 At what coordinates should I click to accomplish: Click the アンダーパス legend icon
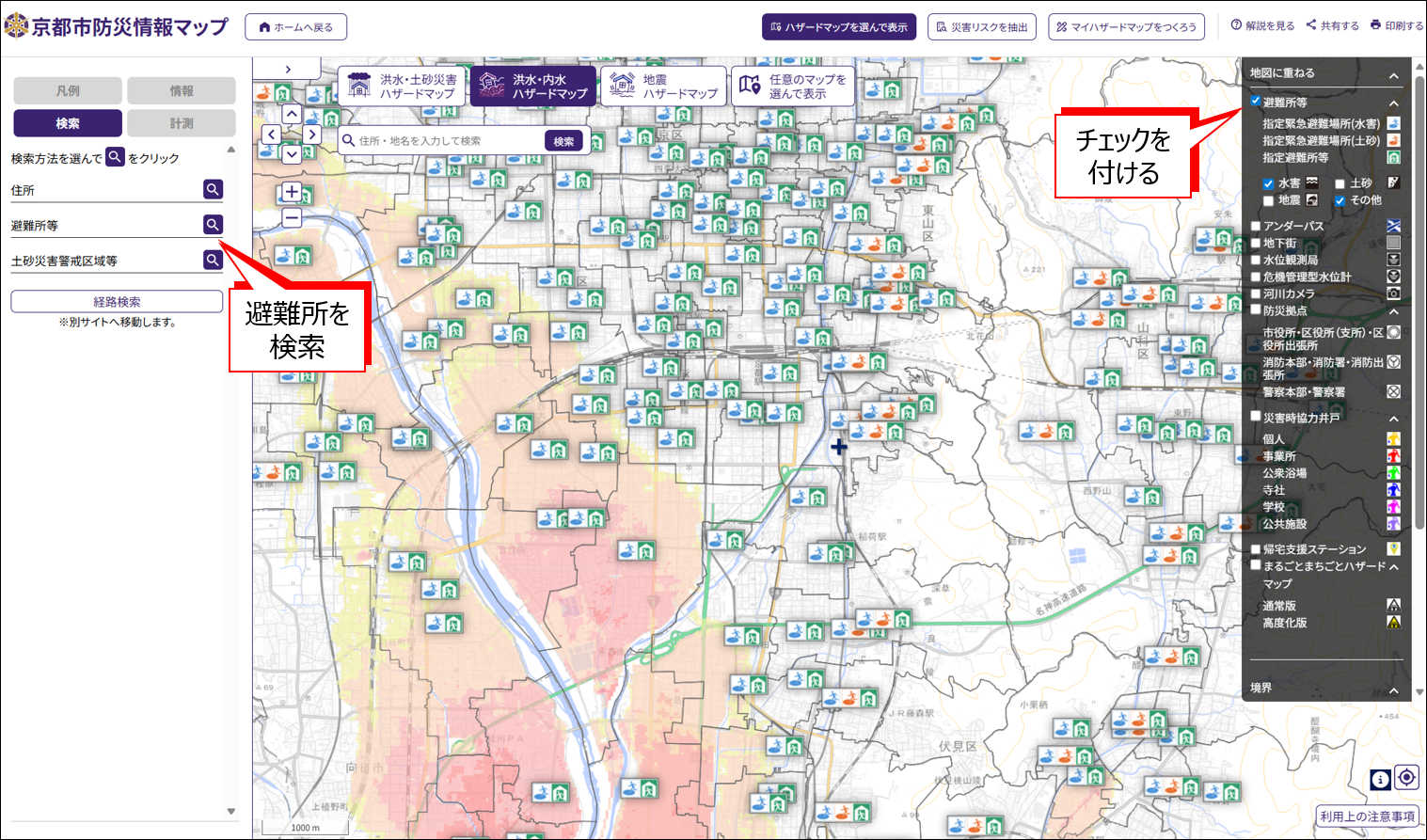1393,226
